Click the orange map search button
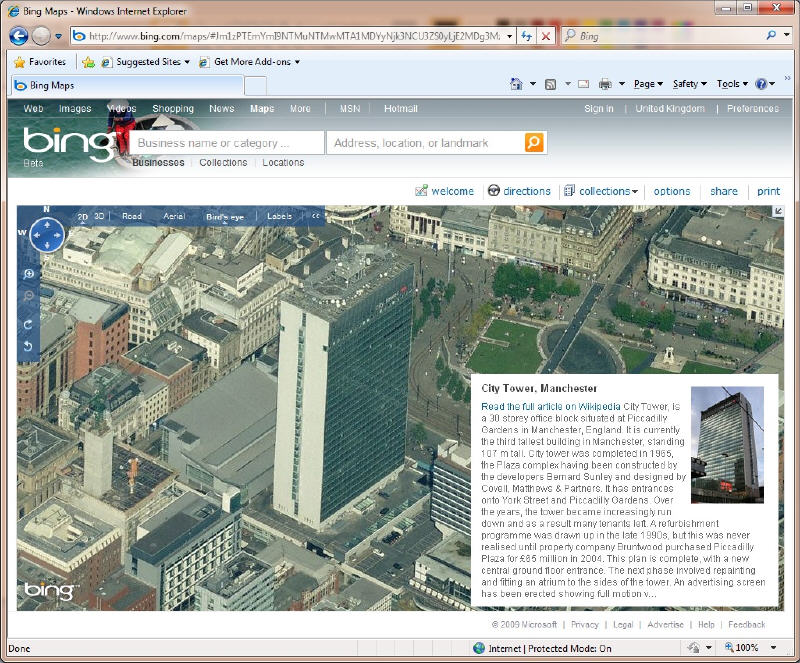The width and height of the screenshot is (800, 663). tap(534, 142)
